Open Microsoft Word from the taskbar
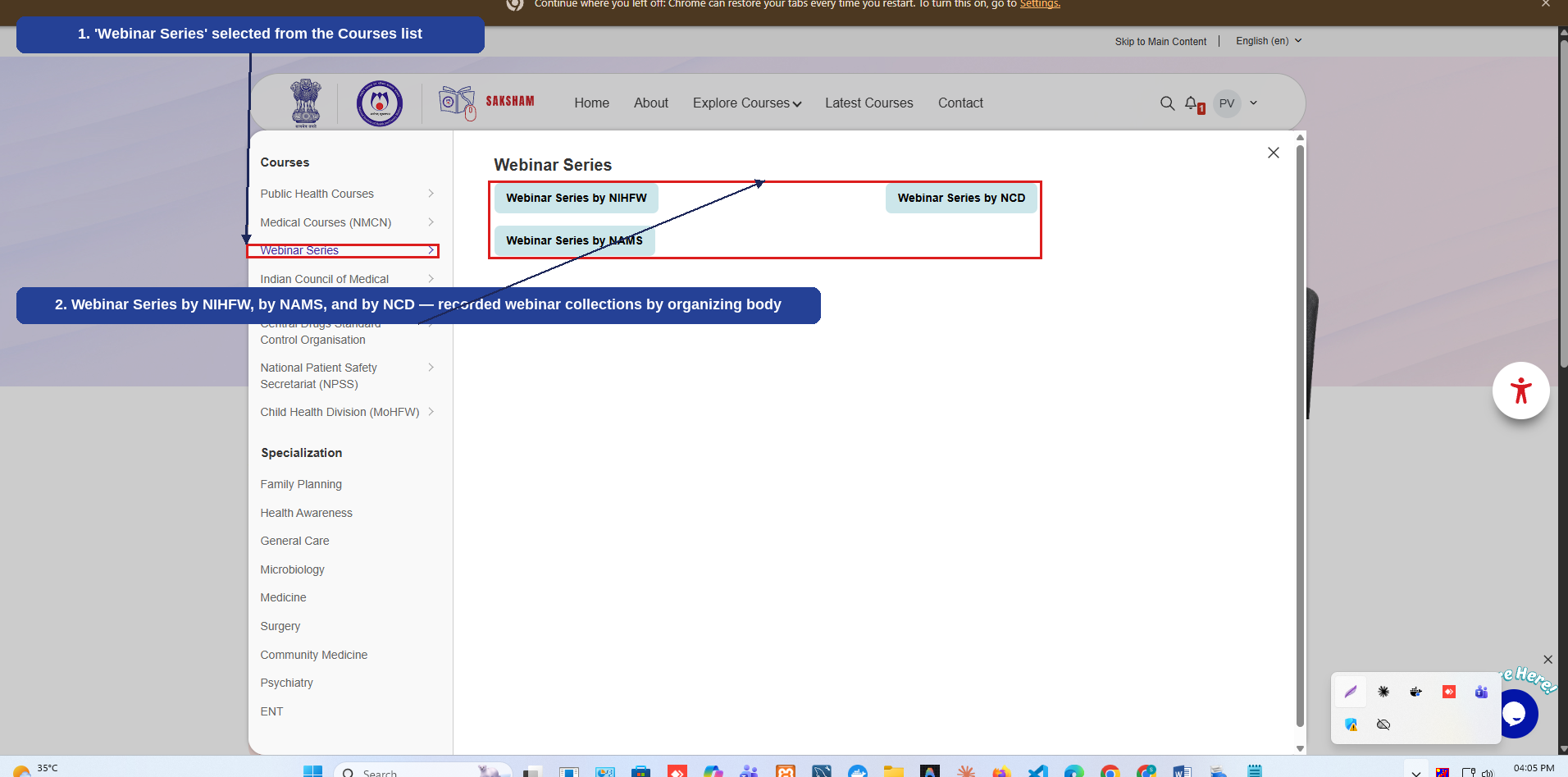This screenshot has height=777, width=1568. pyautogui.click(x=1182, y=771)
